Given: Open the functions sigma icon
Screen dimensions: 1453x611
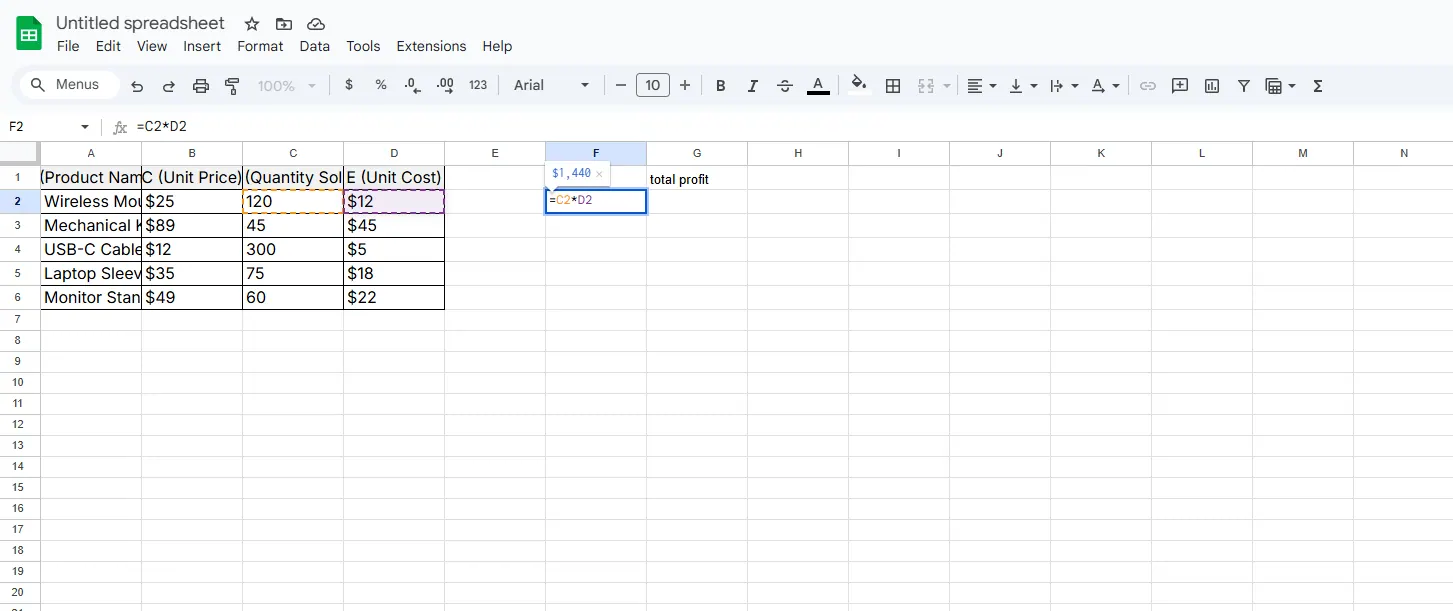Looking at the screenshot, I should click(x=1317, y=86).
